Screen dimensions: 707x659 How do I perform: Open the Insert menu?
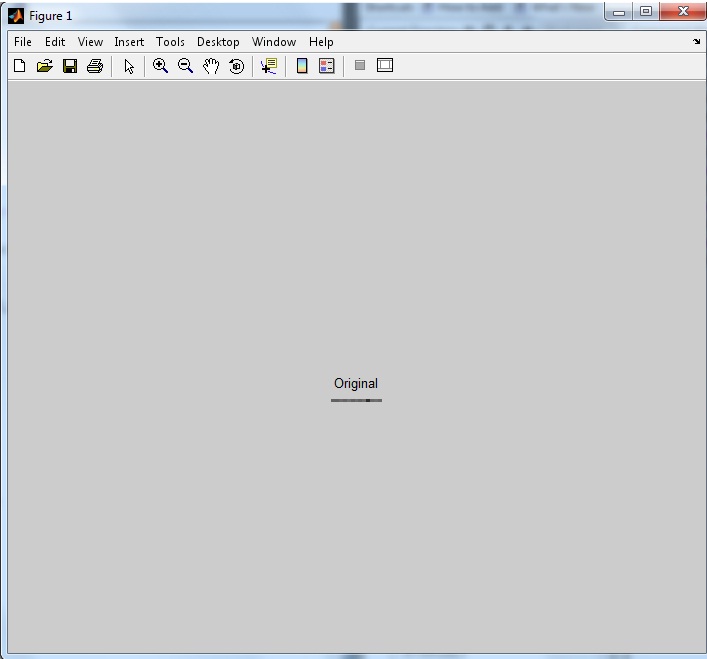click(x=129, y=42)
